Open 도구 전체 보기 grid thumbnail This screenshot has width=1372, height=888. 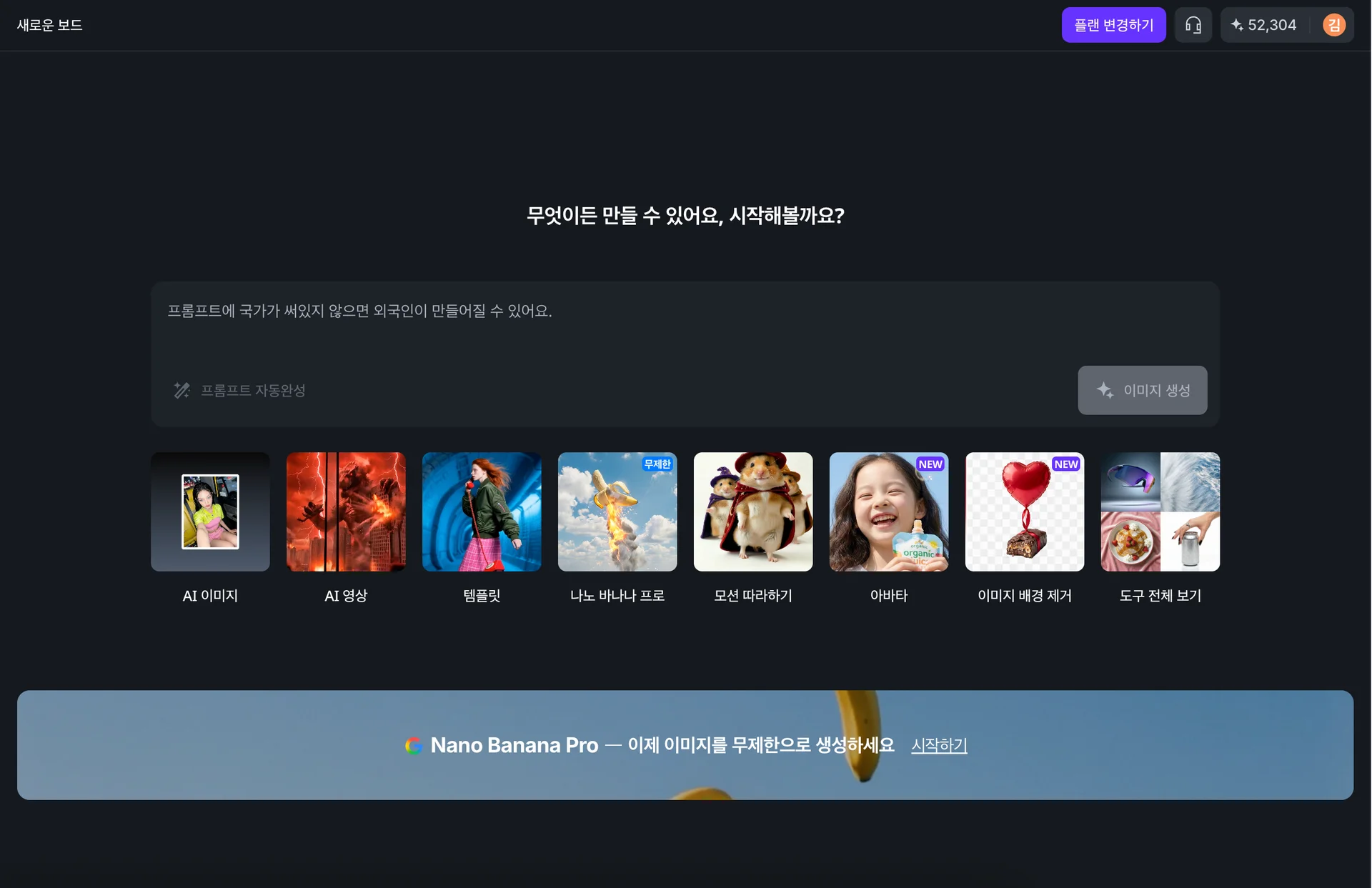(x=1160, y=512)
